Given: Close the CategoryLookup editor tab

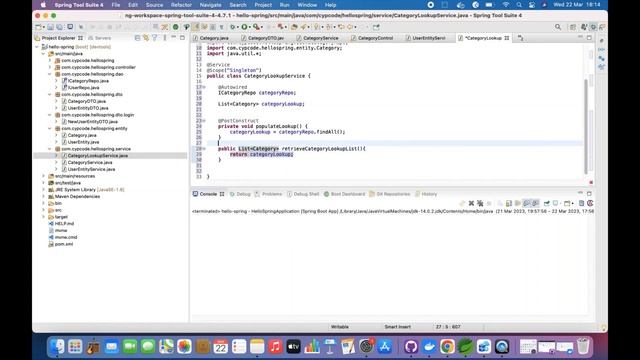Looking at the screenshot, I should coord(507,38).
